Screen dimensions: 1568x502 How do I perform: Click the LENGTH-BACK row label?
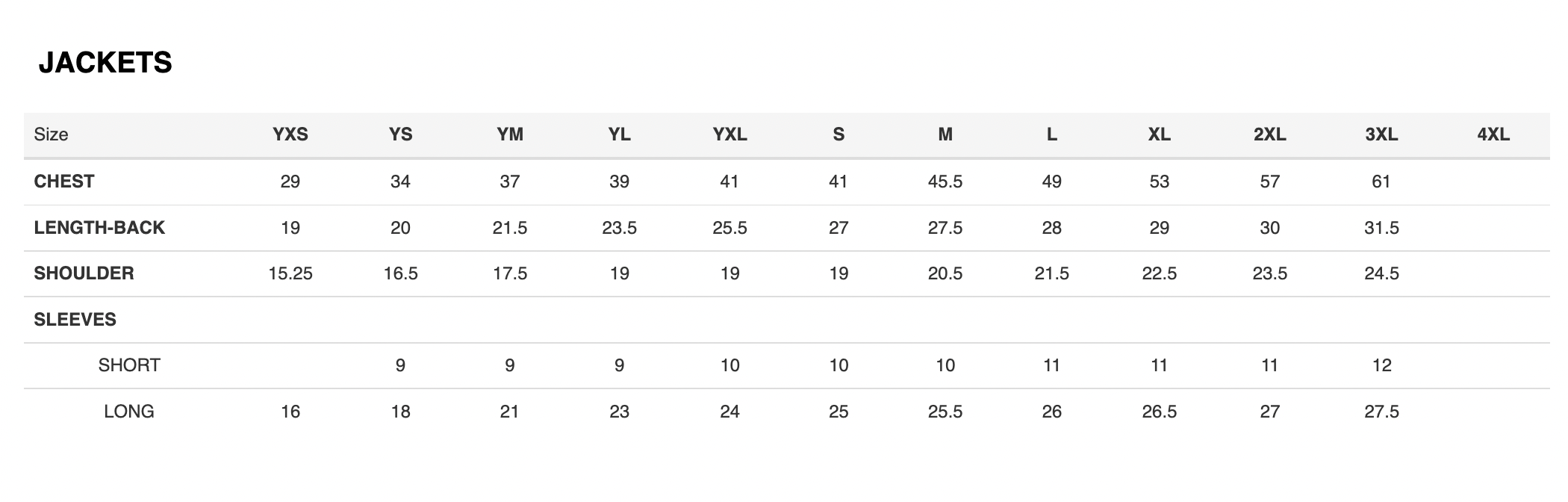pyautogui.click(x=99, y=228)
